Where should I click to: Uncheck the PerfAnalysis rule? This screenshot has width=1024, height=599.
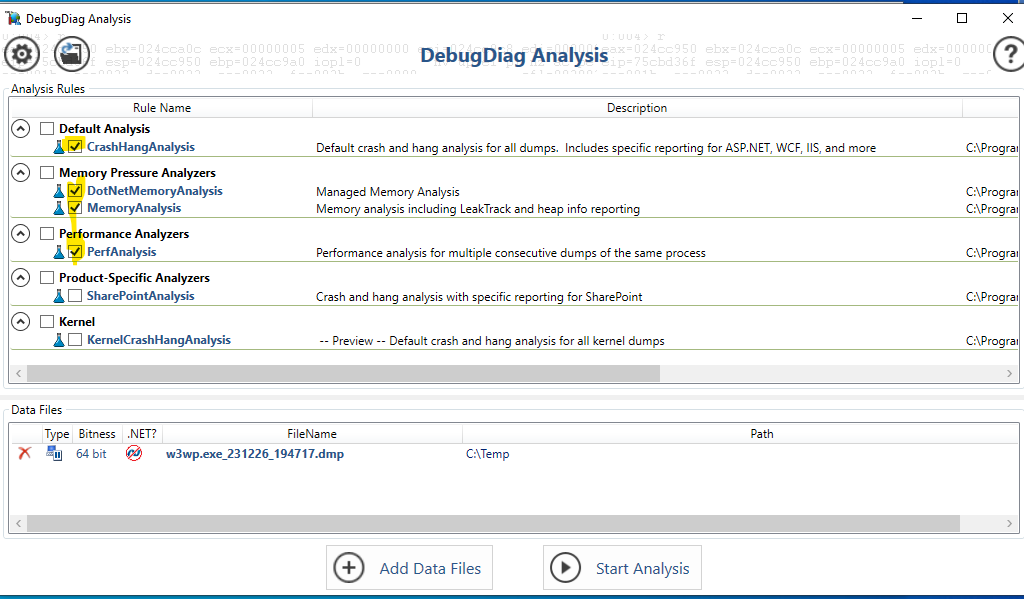pyautogui.click(x=75, y=251)
